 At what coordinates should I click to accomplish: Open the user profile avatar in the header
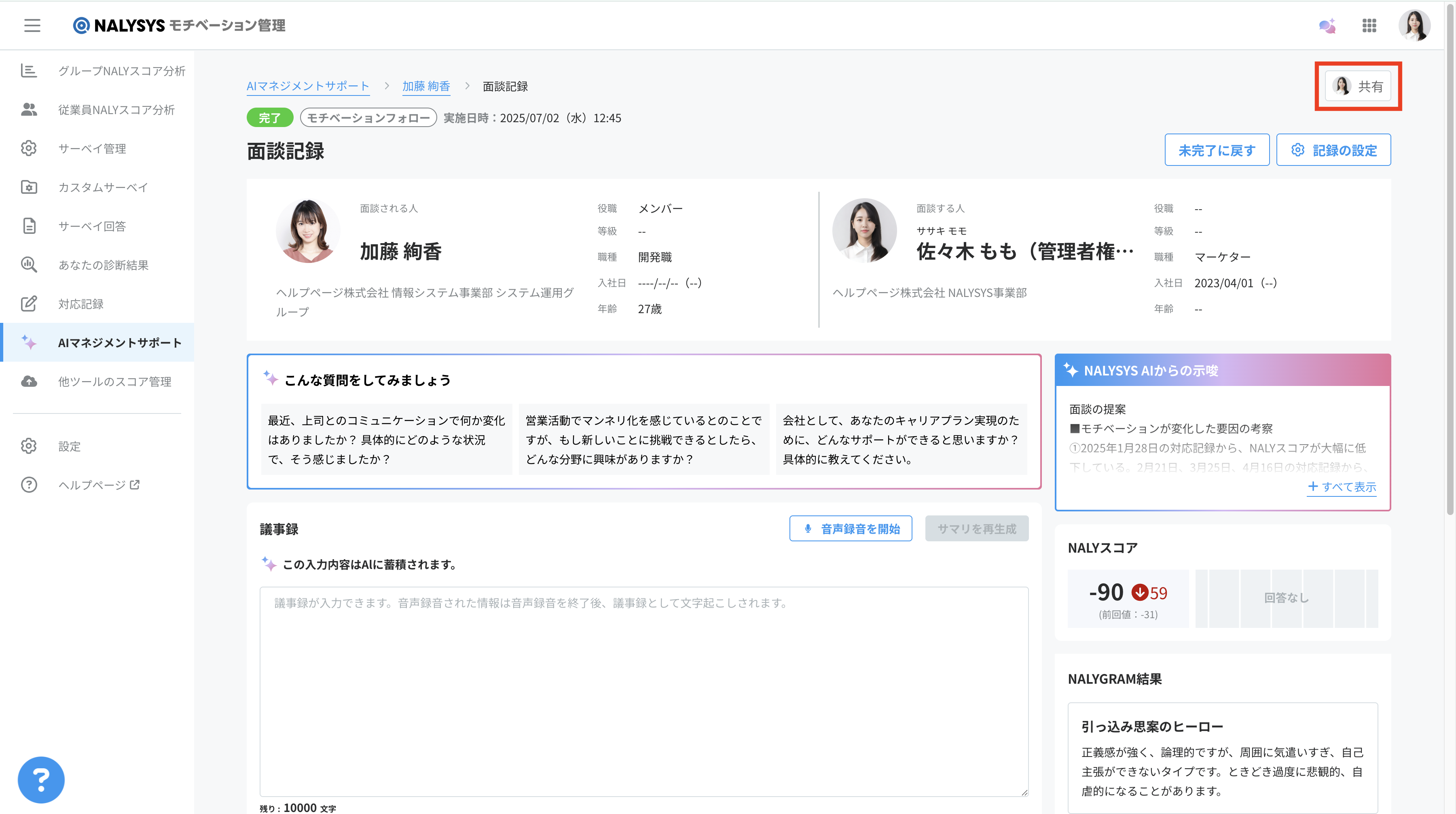click(x=1414, y=25)
